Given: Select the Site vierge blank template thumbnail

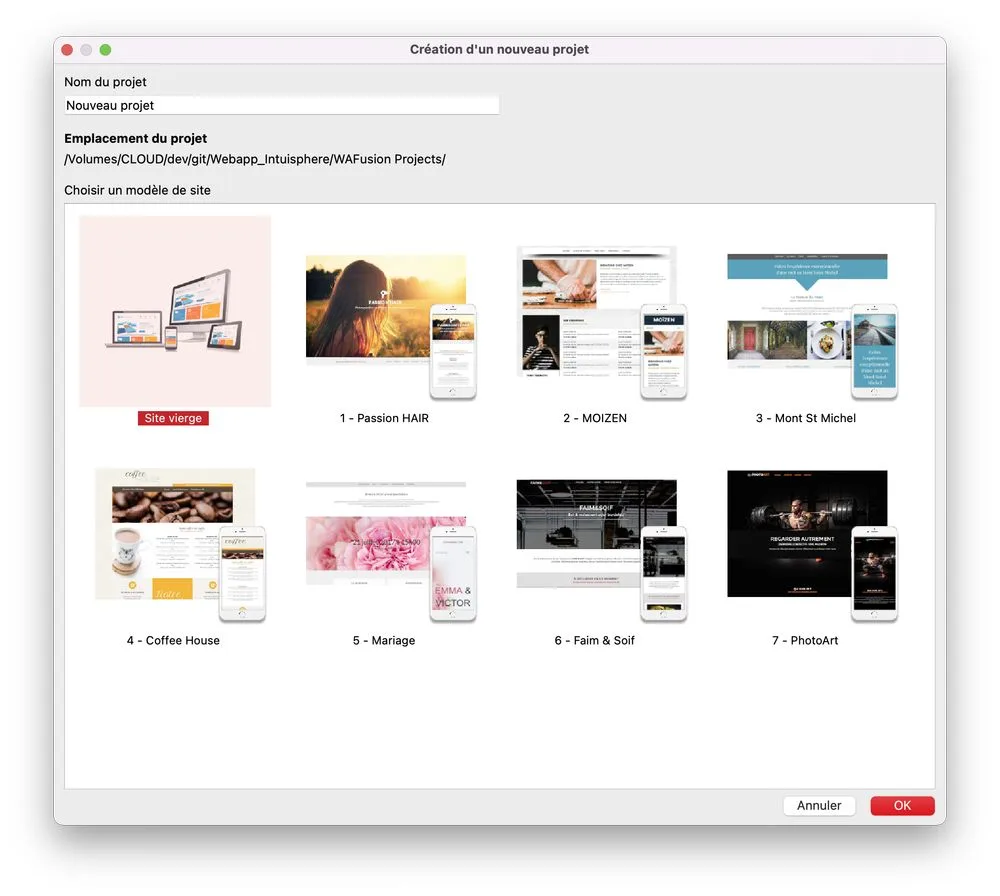Looking at the screenshot, I should (175, 311).
